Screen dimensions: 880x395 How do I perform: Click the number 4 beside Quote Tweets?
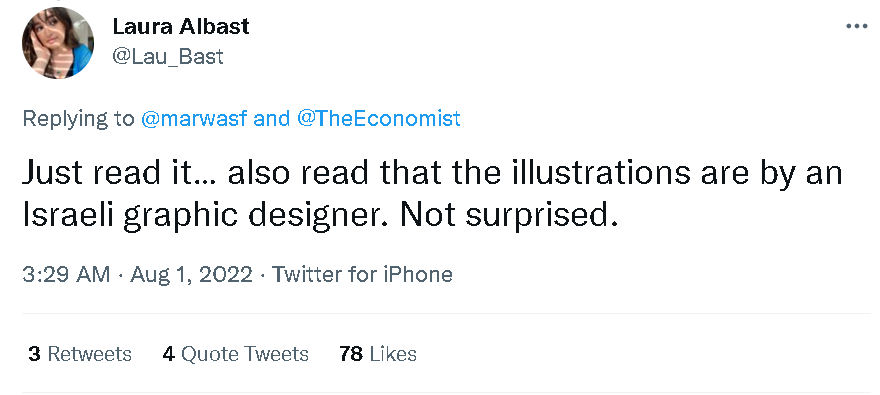click(x=169, y=354)
